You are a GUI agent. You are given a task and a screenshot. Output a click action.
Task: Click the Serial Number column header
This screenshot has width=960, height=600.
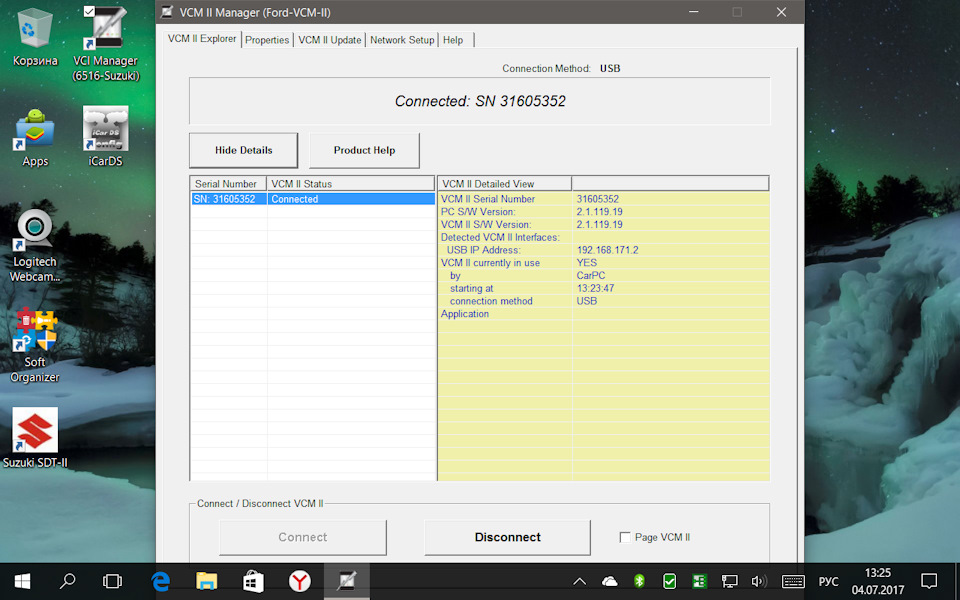point(228,184)
